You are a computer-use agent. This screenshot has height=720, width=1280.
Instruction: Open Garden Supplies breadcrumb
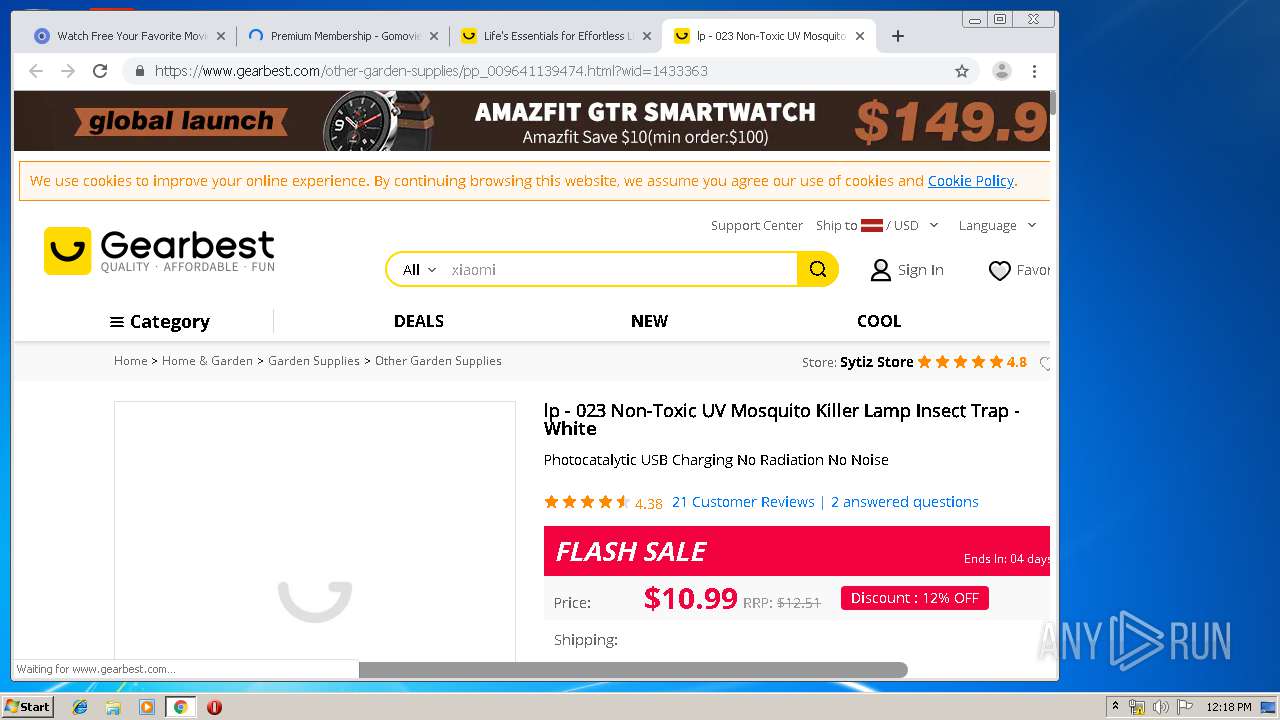tap(314, 361)
